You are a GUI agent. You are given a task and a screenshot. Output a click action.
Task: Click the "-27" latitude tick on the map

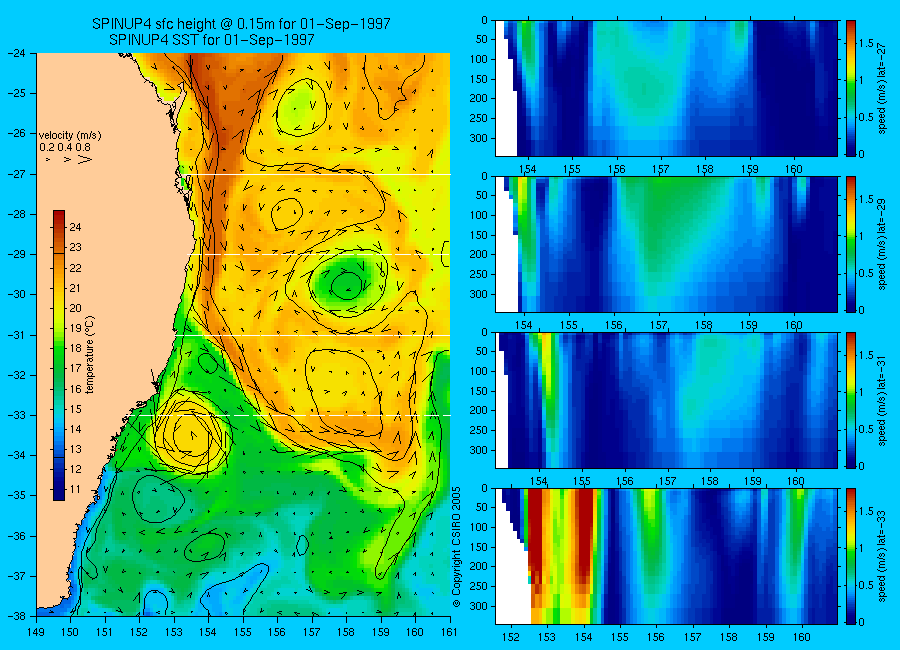[x=16, y=174]
